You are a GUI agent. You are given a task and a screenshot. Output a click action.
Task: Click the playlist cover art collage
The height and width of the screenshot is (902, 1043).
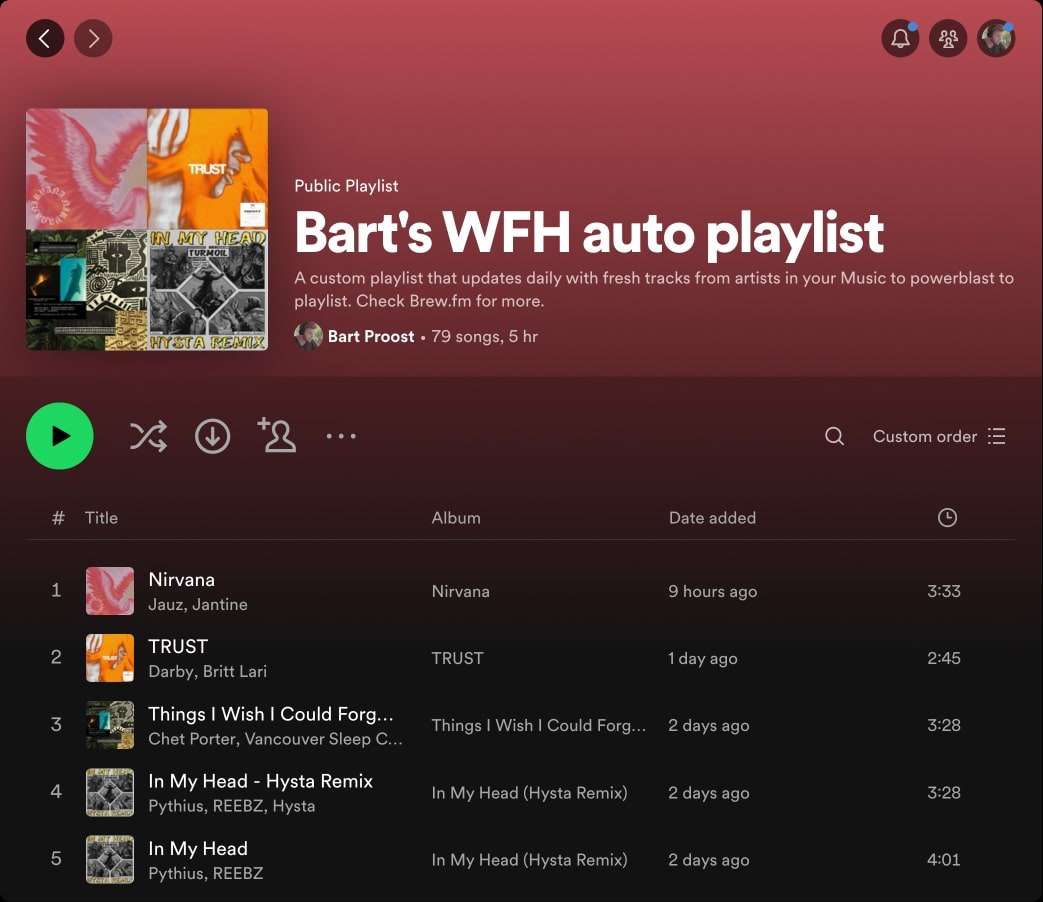coord(147,229)
